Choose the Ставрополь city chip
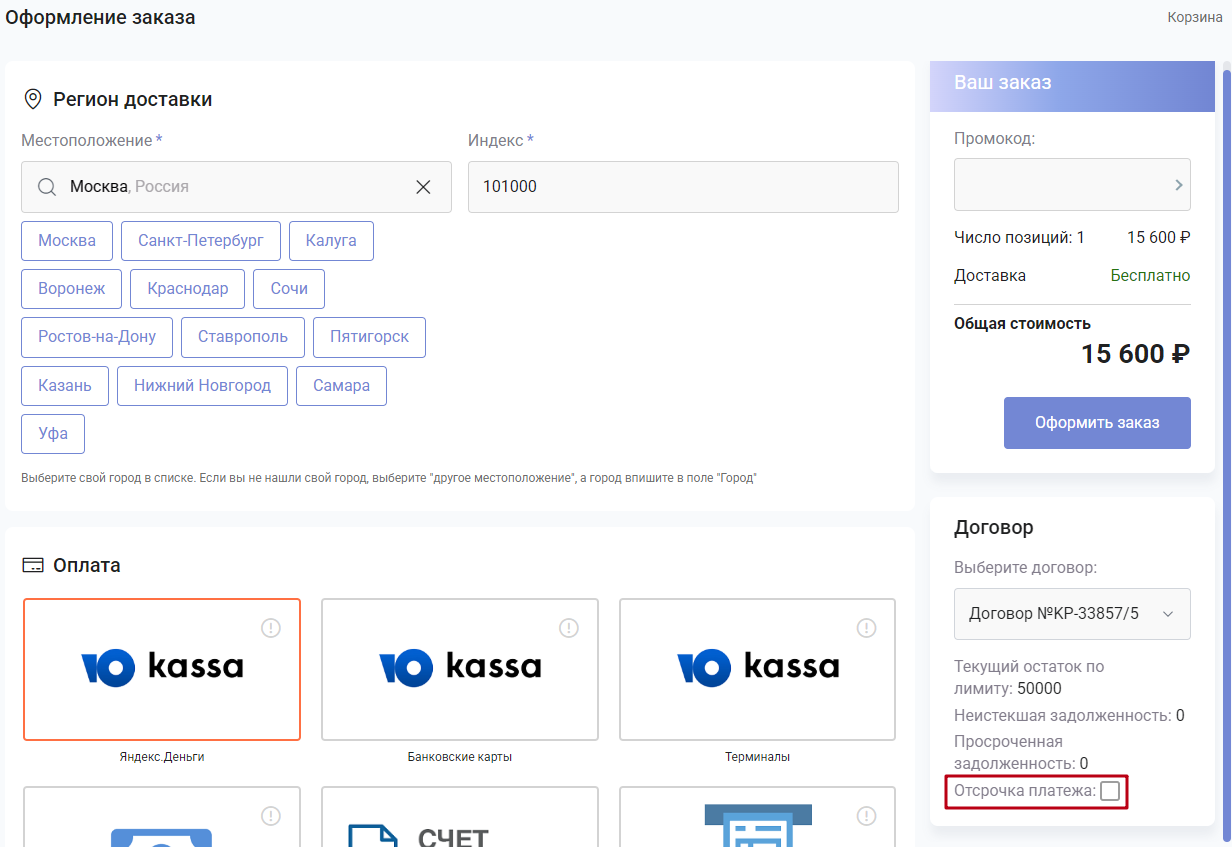The width and height of the screenshot is (1232, 847). 243,337
